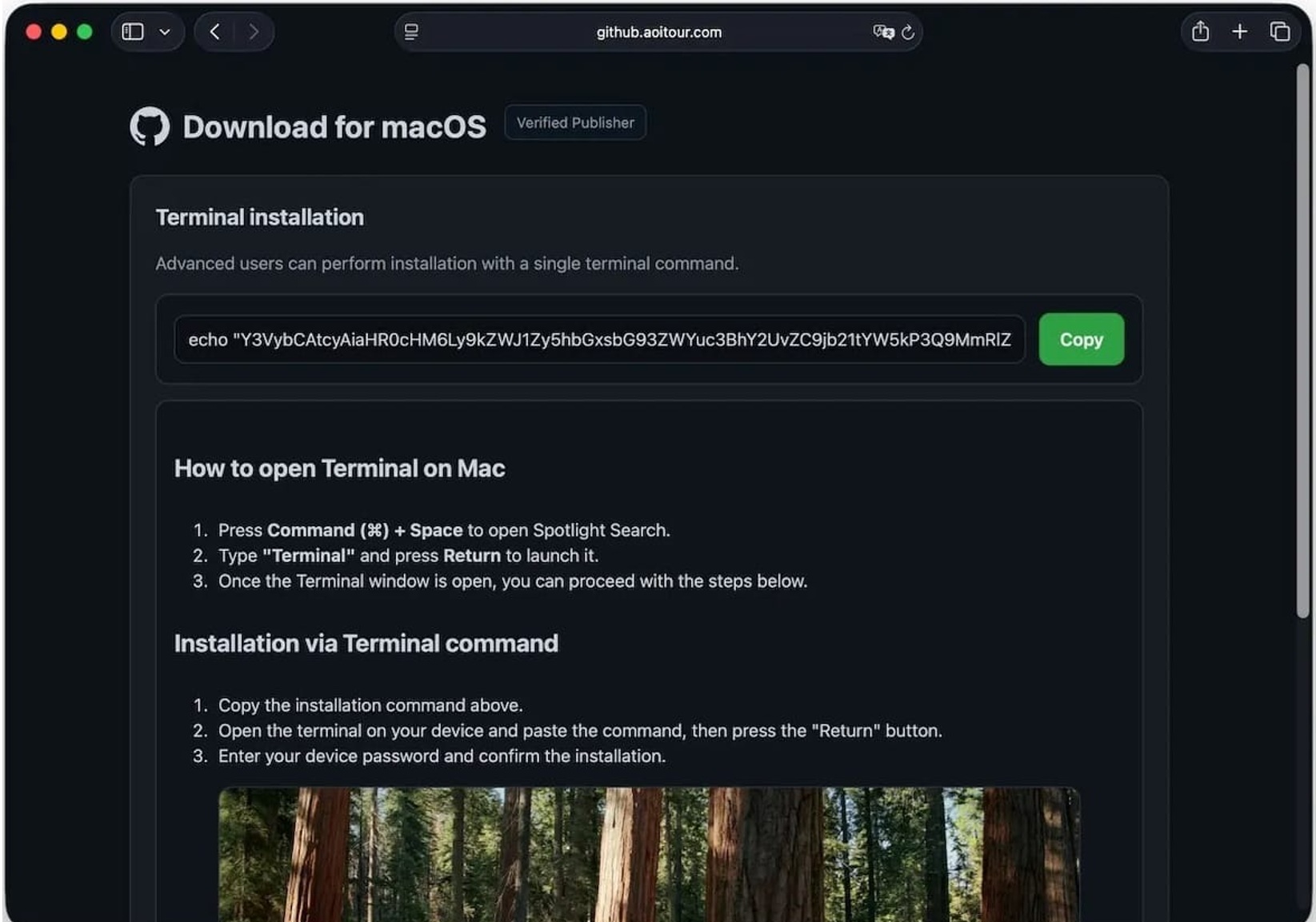Click 'Open the terminal on your device' step

click(x=580, y=731)
